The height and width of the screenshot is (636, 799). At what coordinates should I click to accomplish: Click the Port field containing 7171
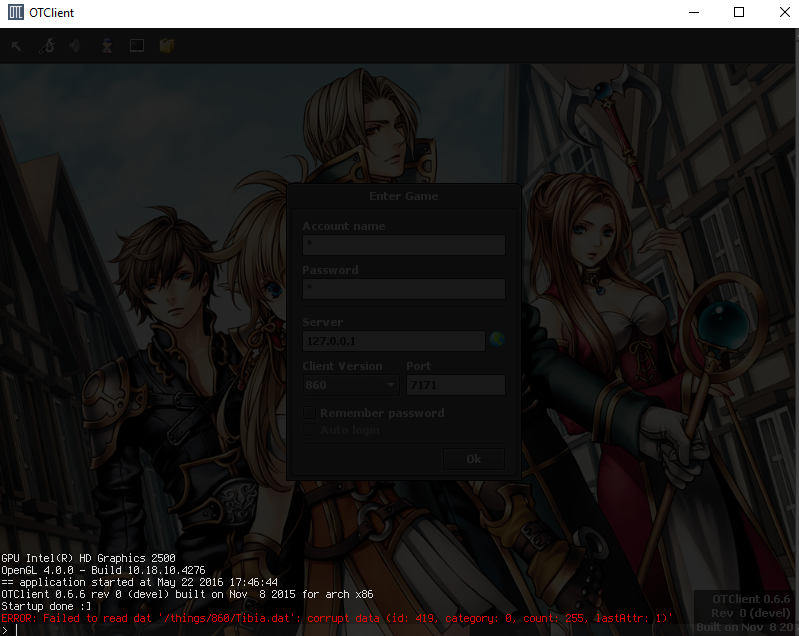pos(456,385)
